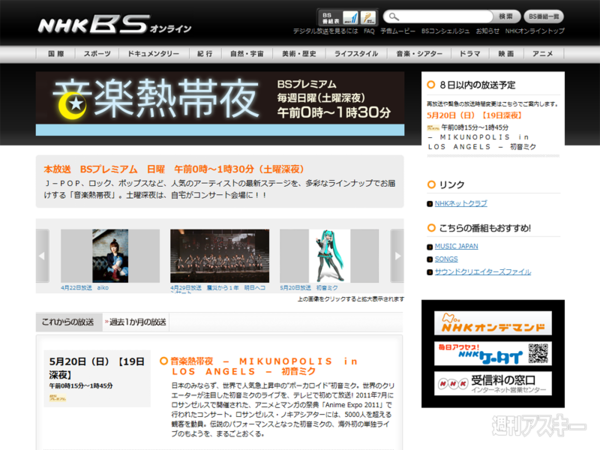
Task: Click the 検索 search button
Action: pyautogui.click(x=506, y=16)
